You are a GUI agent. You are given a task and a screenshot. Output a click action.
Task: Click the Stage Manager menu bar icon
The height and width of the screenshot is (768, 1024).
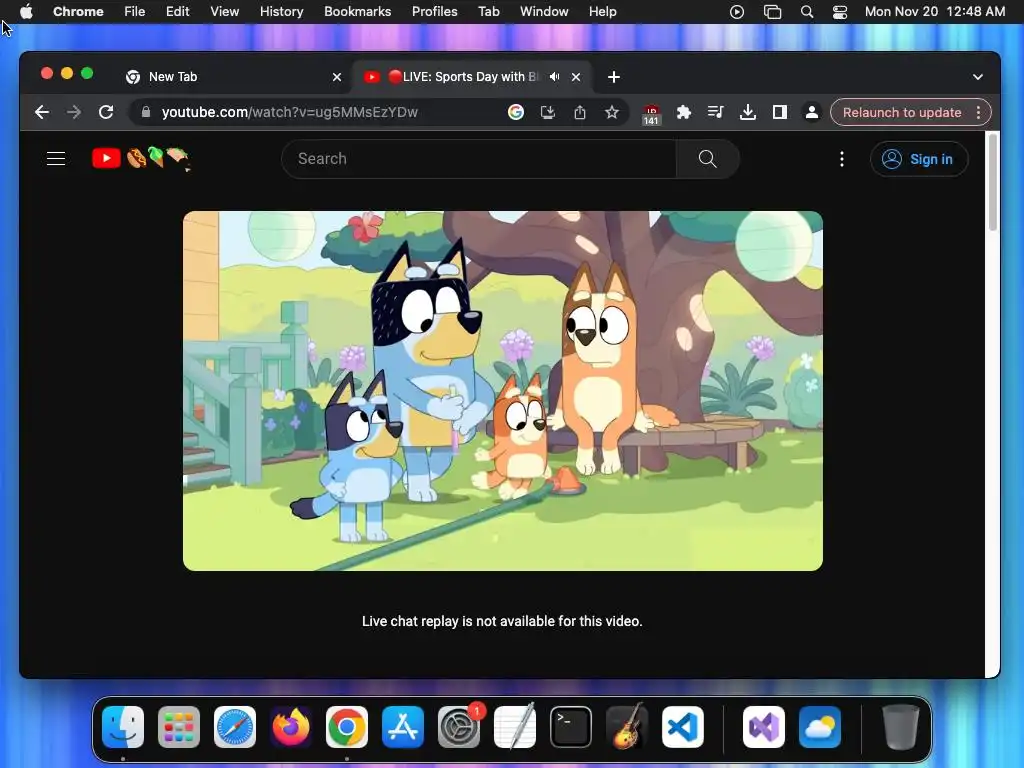pyautogui.click(x=773, y=11)
